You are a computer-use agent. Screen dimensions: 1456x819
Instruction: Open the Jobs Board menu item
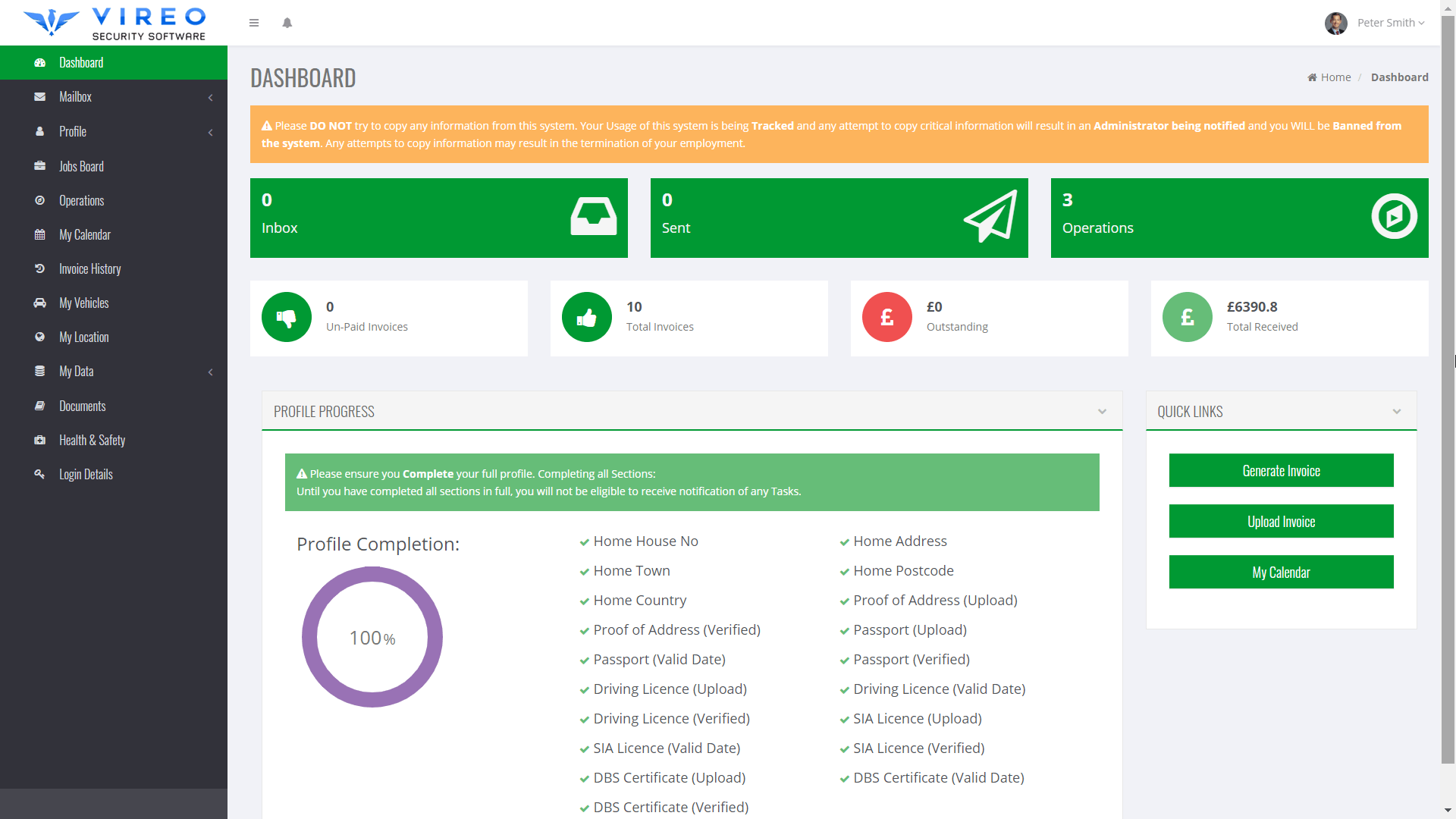[82, 166]
